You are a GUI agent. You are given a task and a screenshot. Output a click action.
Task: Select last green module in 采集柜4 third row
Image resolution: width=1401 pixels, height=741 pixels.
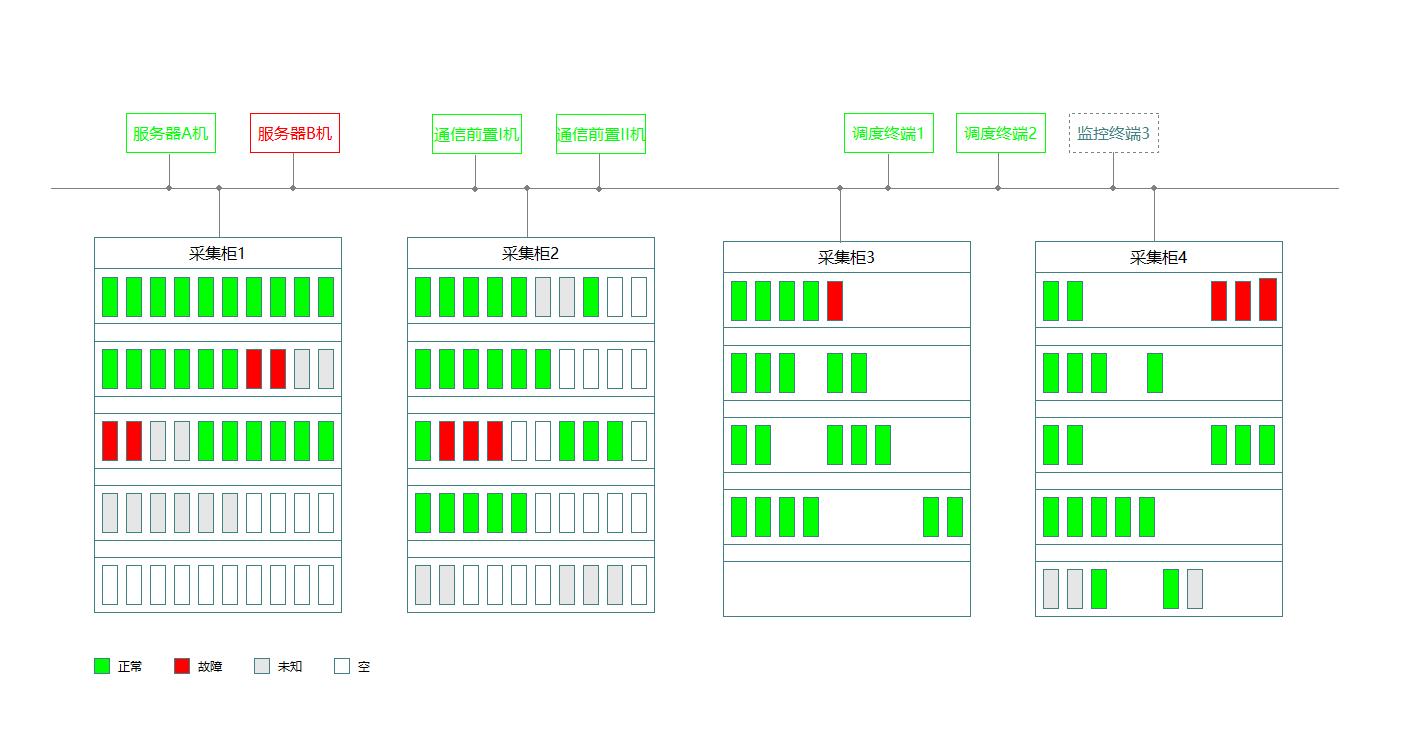click(1267, 445)
